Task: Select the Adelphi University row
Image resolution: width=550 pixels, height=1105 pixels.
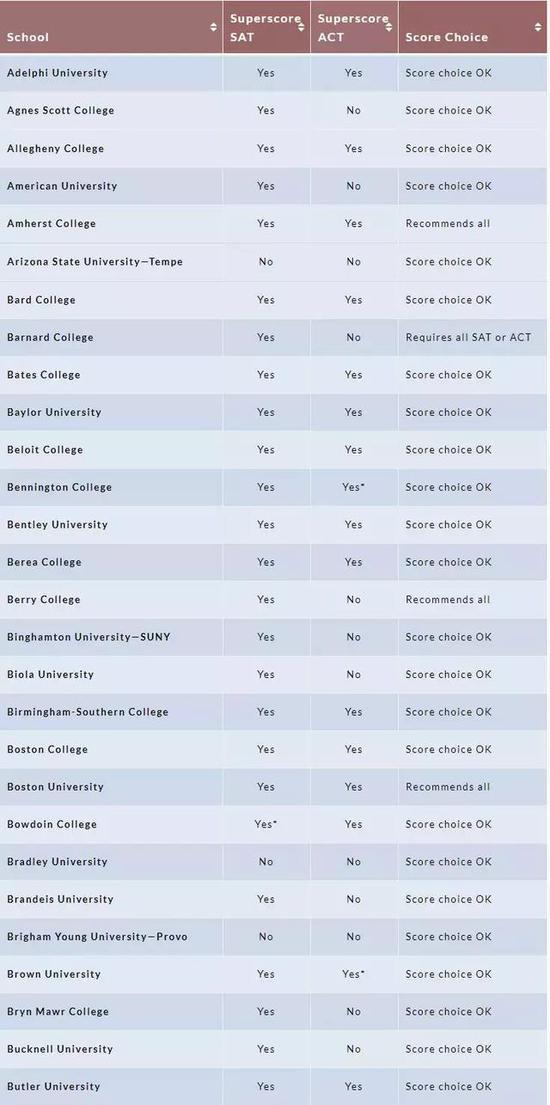Action: pyautogui.click(x=275, y=73)
